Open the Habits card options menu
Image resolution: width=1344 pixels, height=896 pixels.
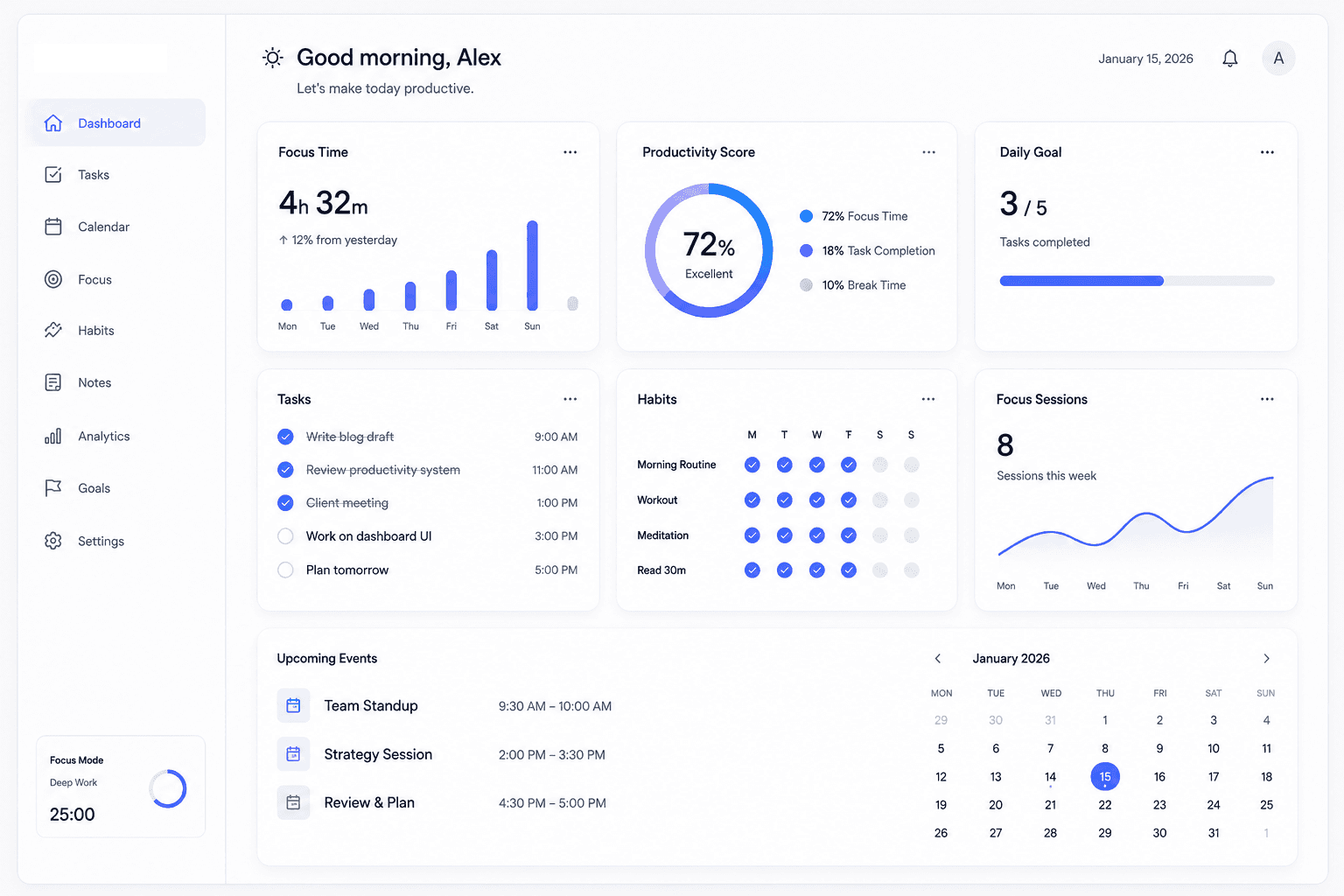point(928,399)
